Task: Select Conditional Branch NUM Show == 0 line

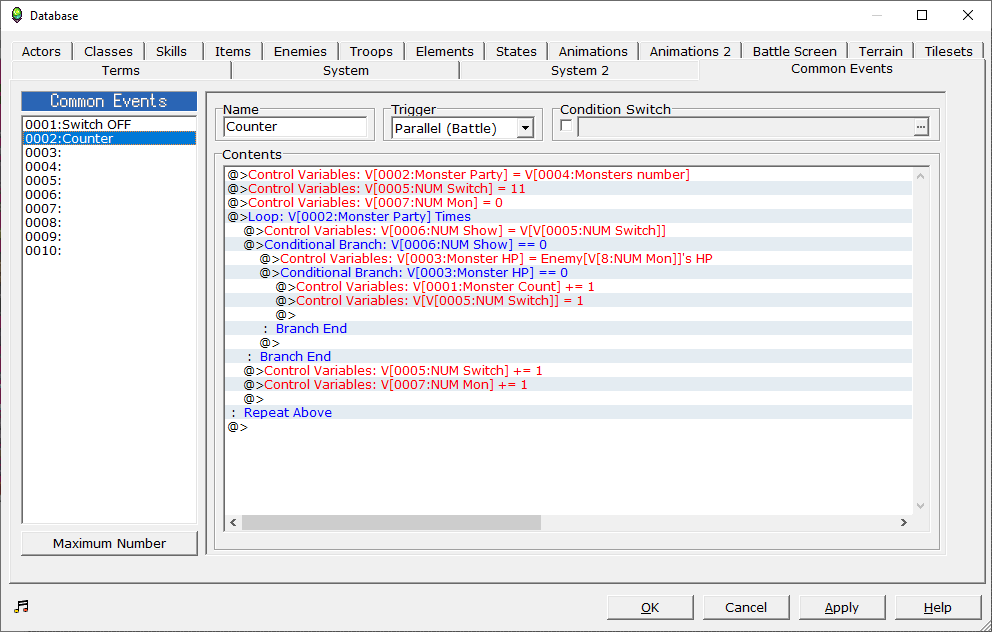Action: coord(569,244)
